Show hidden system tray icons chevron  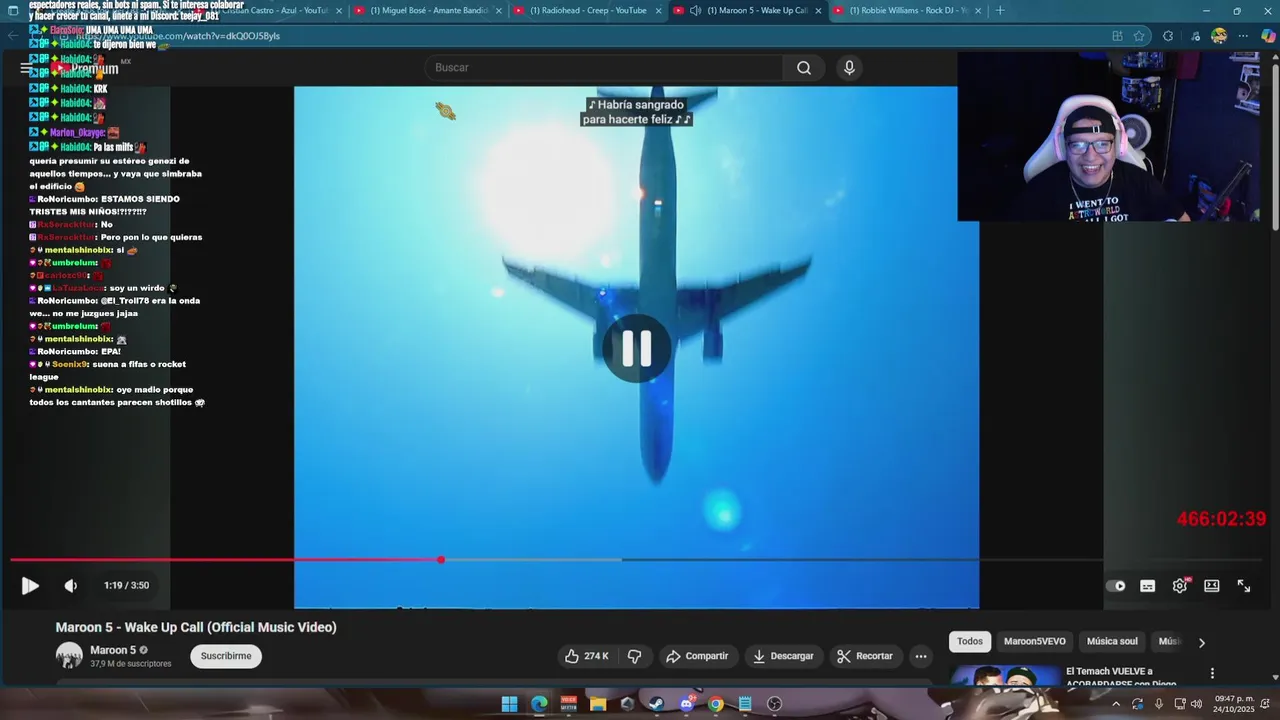click(1116, 704)
